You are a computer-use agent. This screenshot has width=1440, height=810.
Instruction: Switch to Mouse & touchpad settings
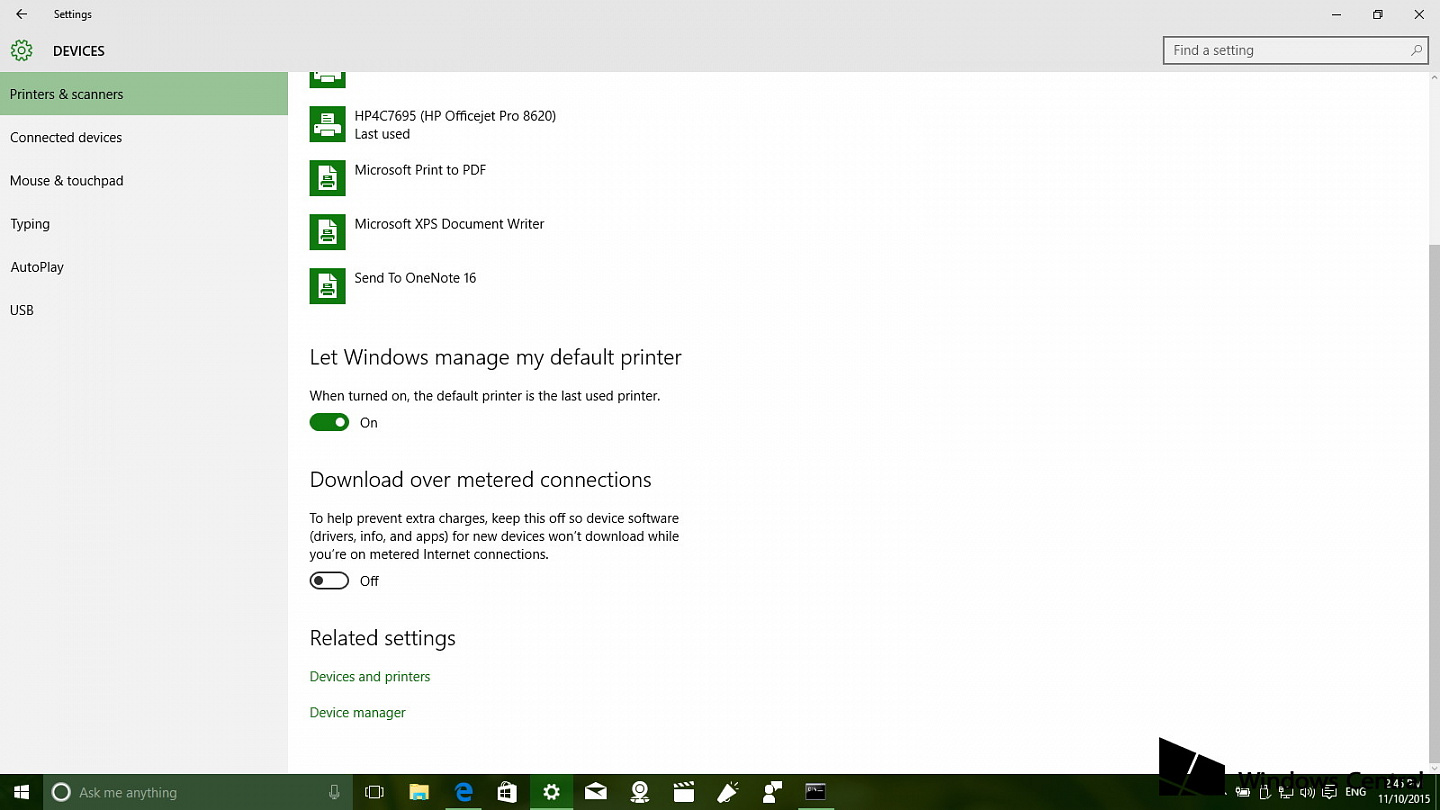[x=144, y=180]
